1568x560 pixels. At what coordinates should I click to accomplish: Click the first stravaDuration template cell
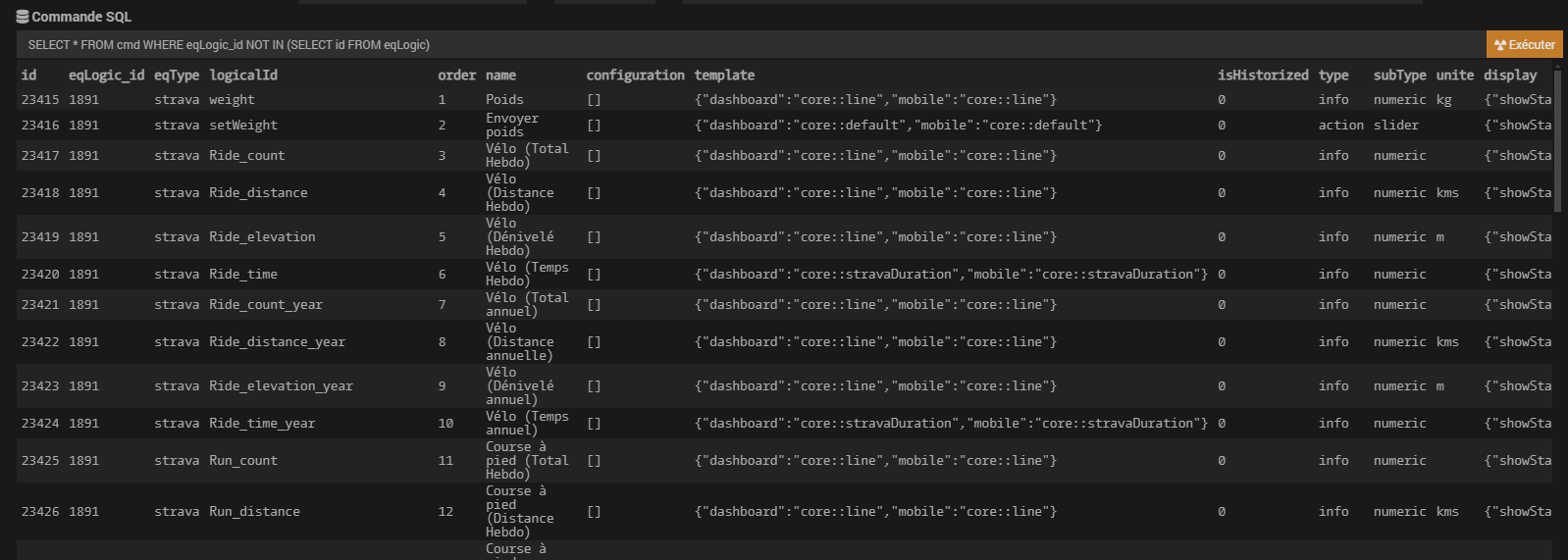tap(951, 274)
